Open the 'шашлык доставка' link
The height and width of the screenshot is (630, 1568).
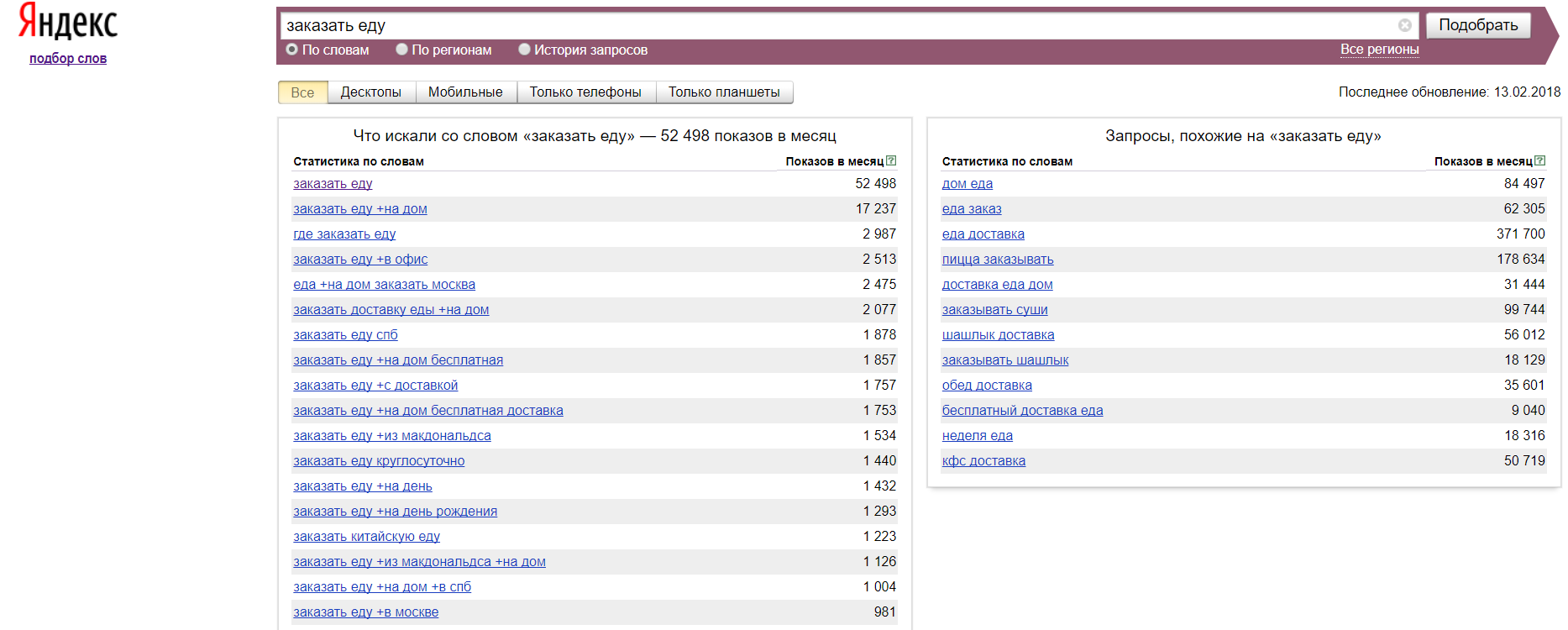pos(999,335)
